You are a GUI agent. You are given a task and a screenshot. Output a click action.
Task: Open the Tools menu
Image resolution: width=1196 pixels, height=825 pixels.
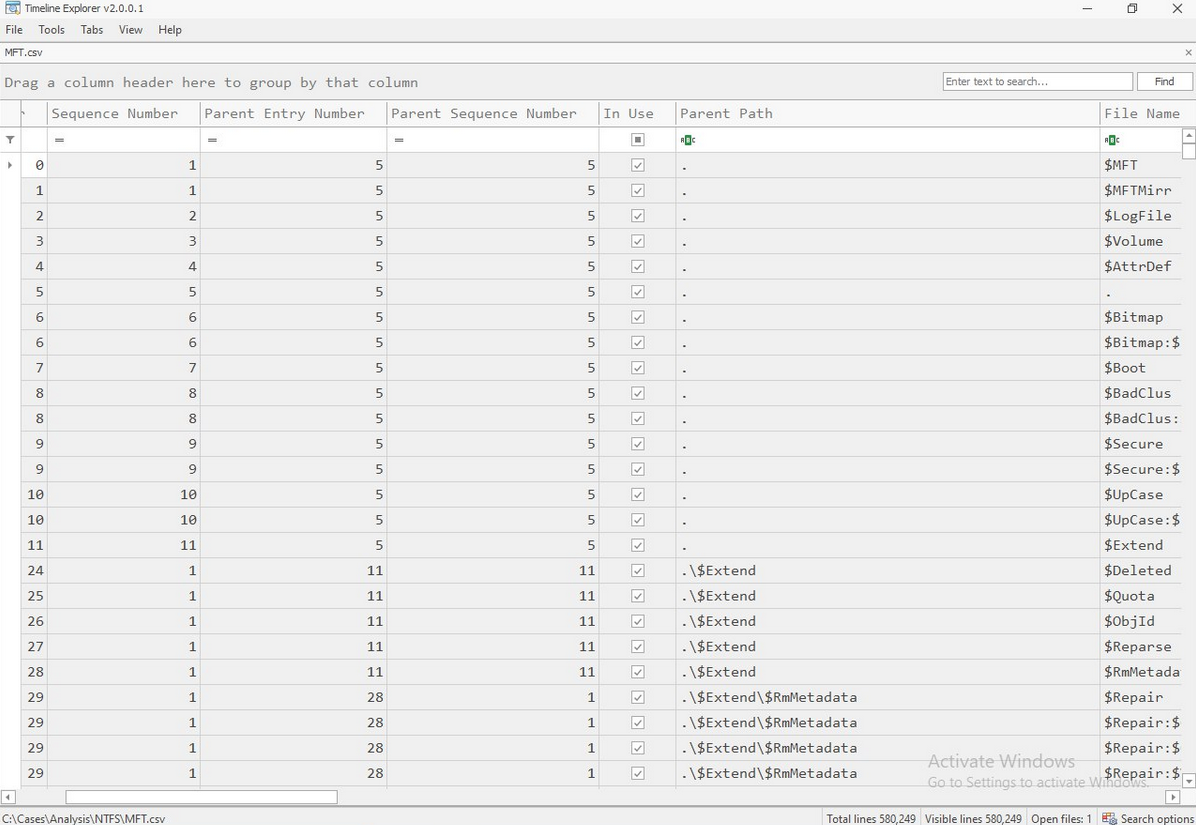coord(51,30)
